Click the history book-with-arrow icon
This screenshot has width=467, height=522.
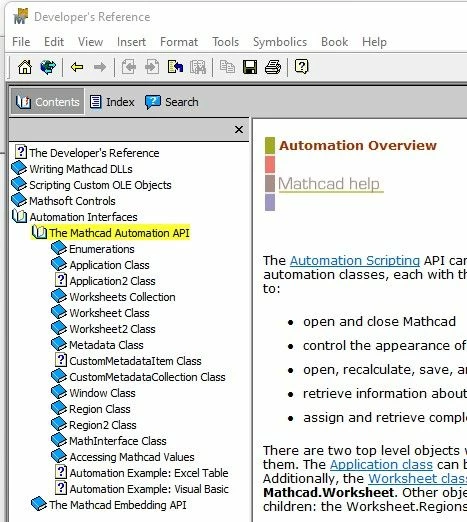coord(175,67)
